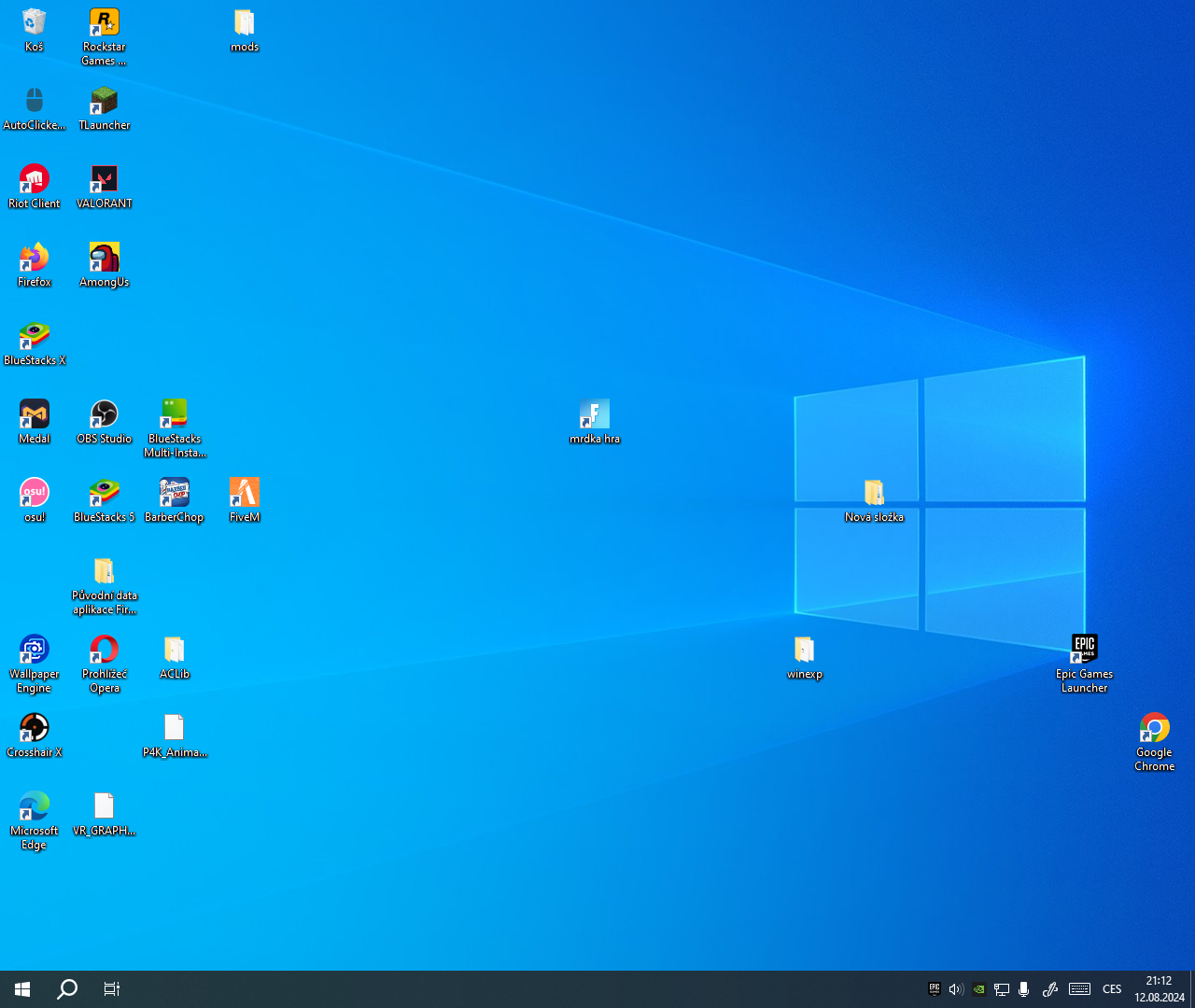1195x1008 pixels.
Task: Open the Windows Start menu
Action: pos(22,989)
